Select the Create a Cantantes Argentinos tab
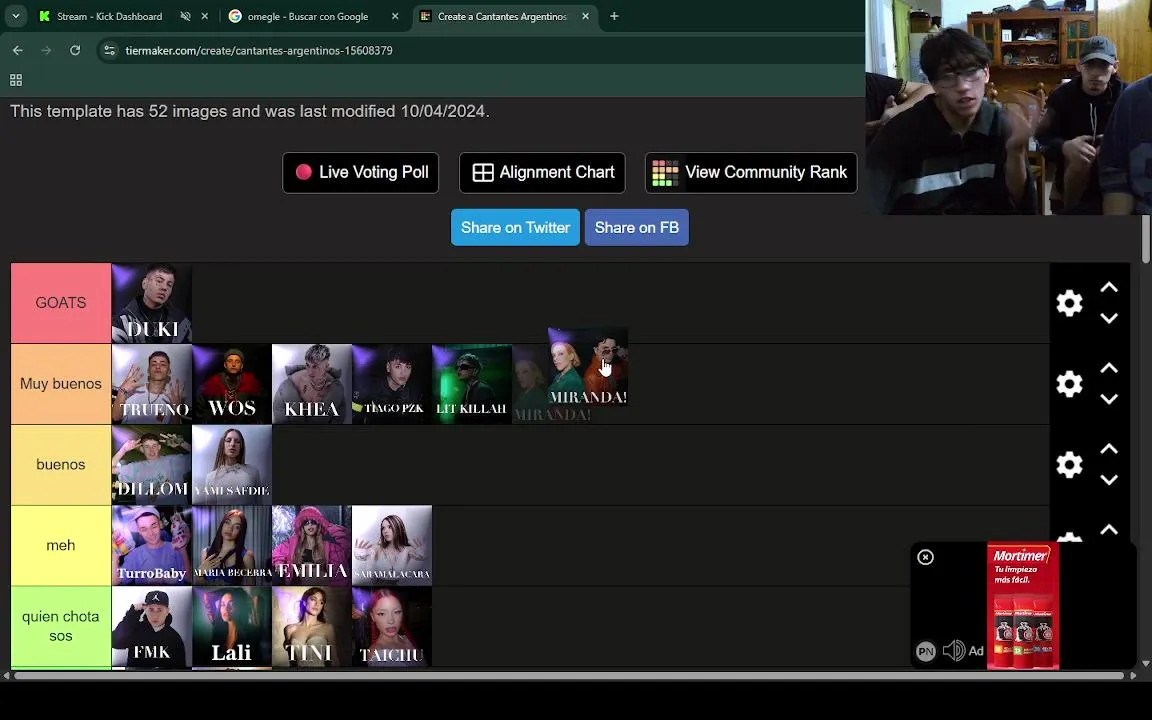1152x720 pixels. pos(502,16)
